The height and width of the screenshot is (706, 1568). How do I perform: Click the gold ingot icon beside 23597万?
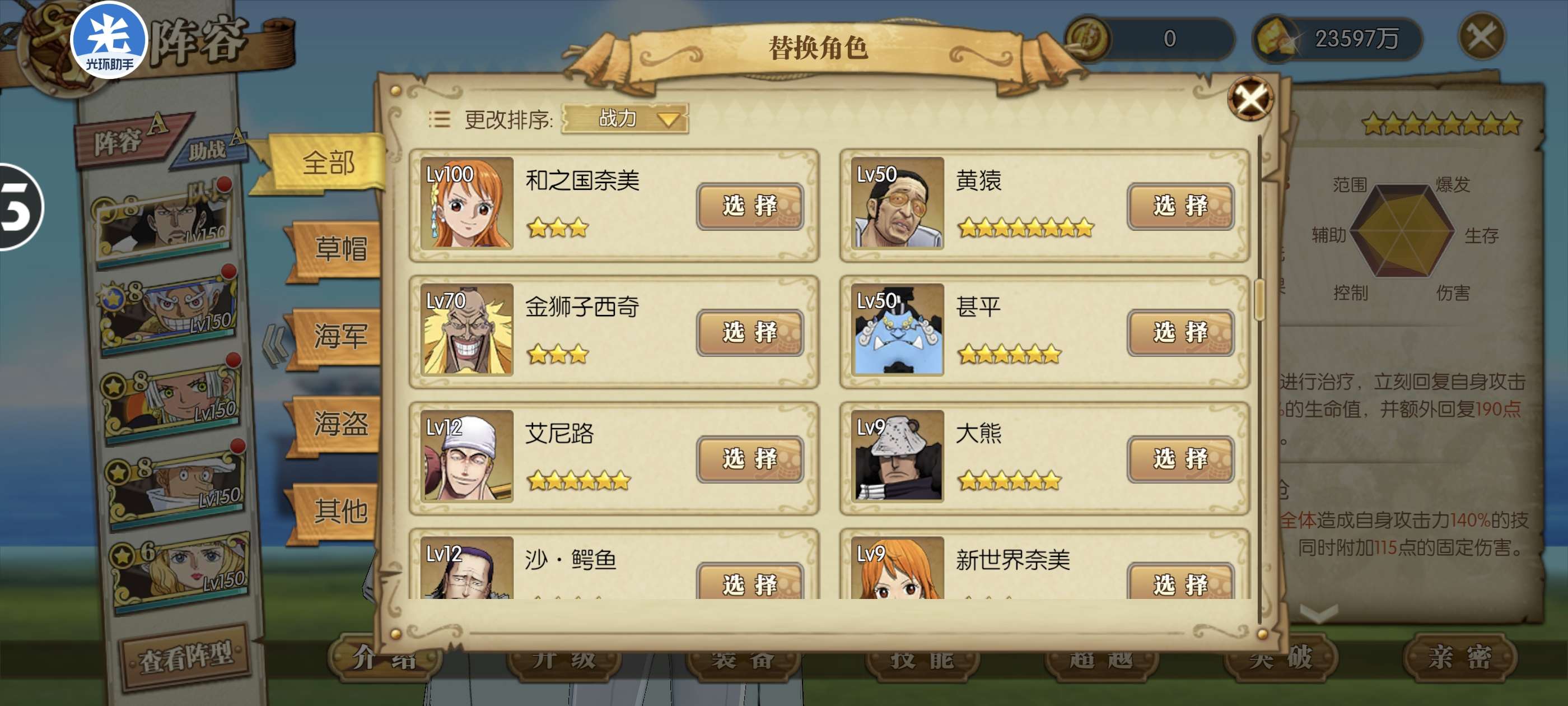1276,38
